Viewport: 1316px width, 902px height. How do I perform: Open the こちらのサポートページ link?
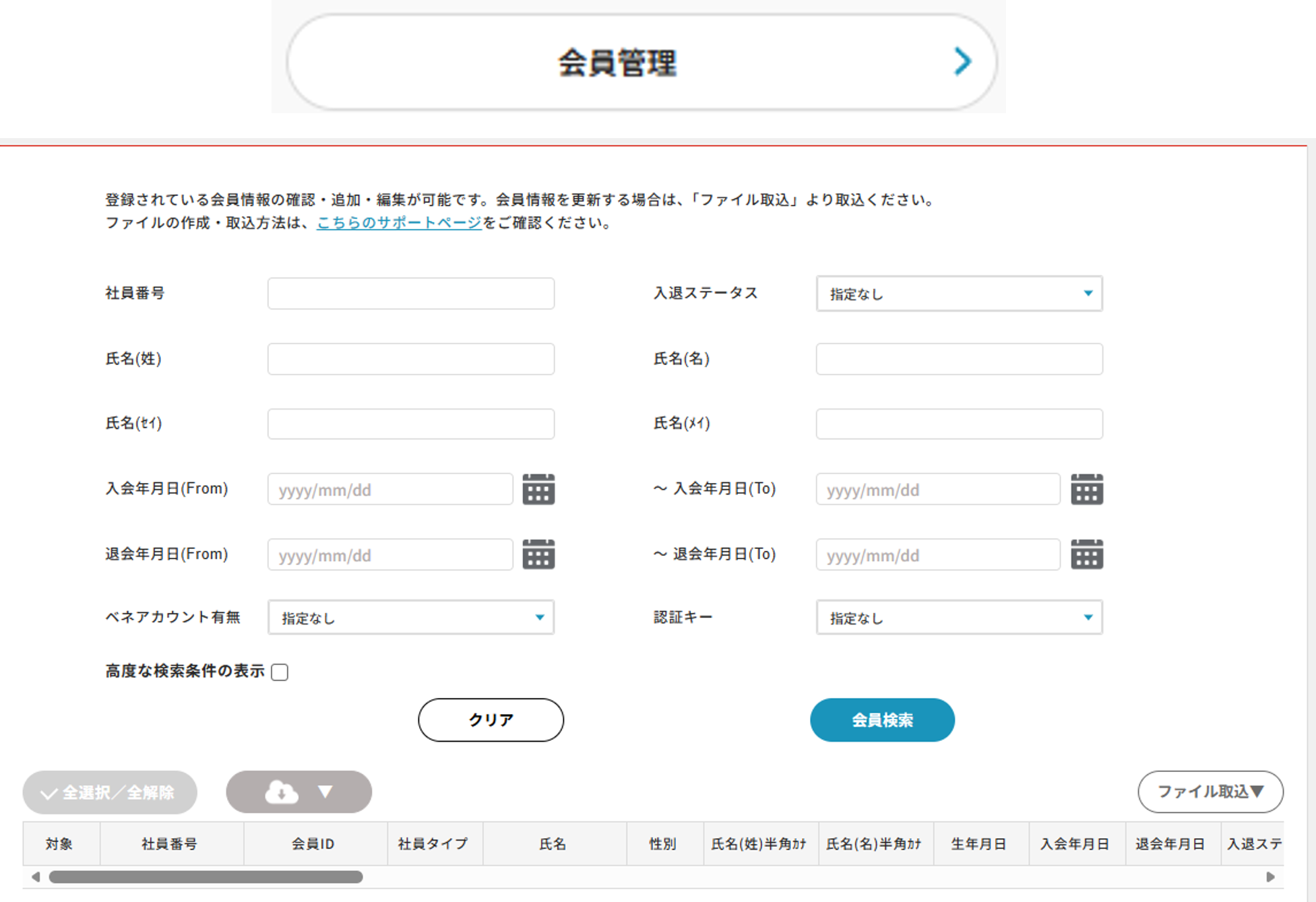(399, 223)
